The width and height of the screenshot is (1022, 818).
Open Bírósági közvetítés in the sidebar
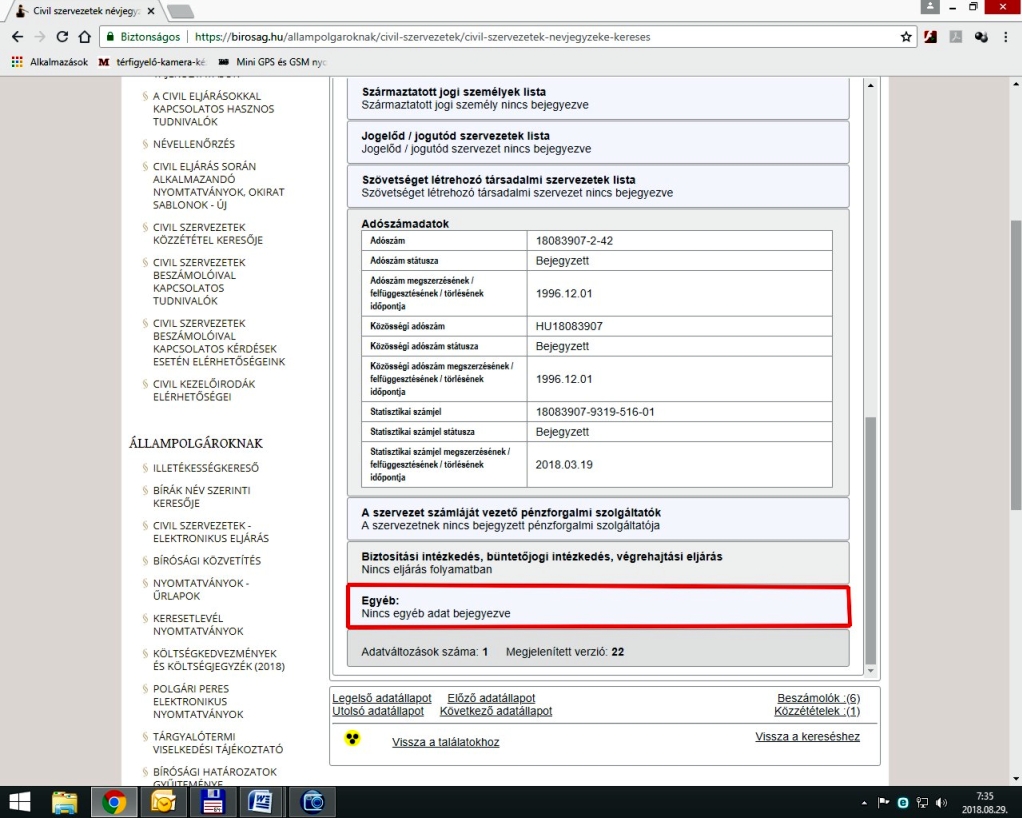[x=206, y=561]
